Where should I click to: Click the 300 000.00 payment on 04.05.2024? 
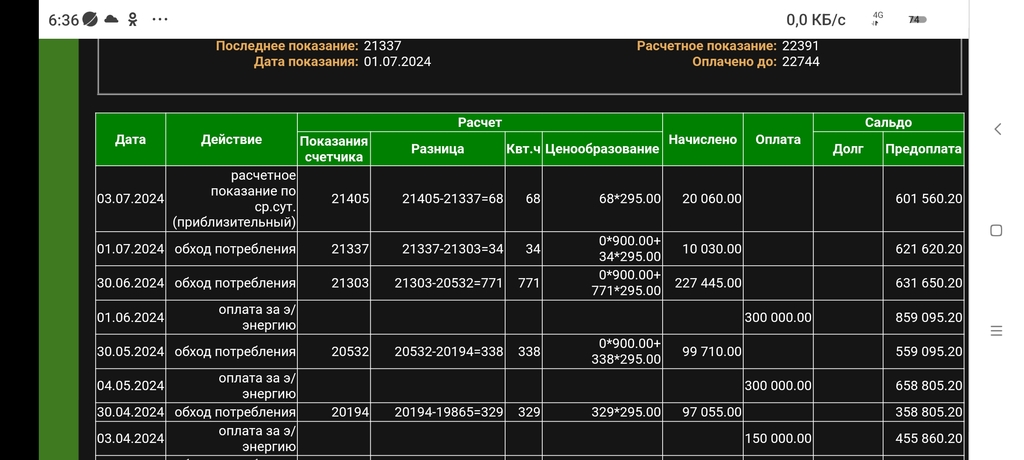(x=778, y=386)
